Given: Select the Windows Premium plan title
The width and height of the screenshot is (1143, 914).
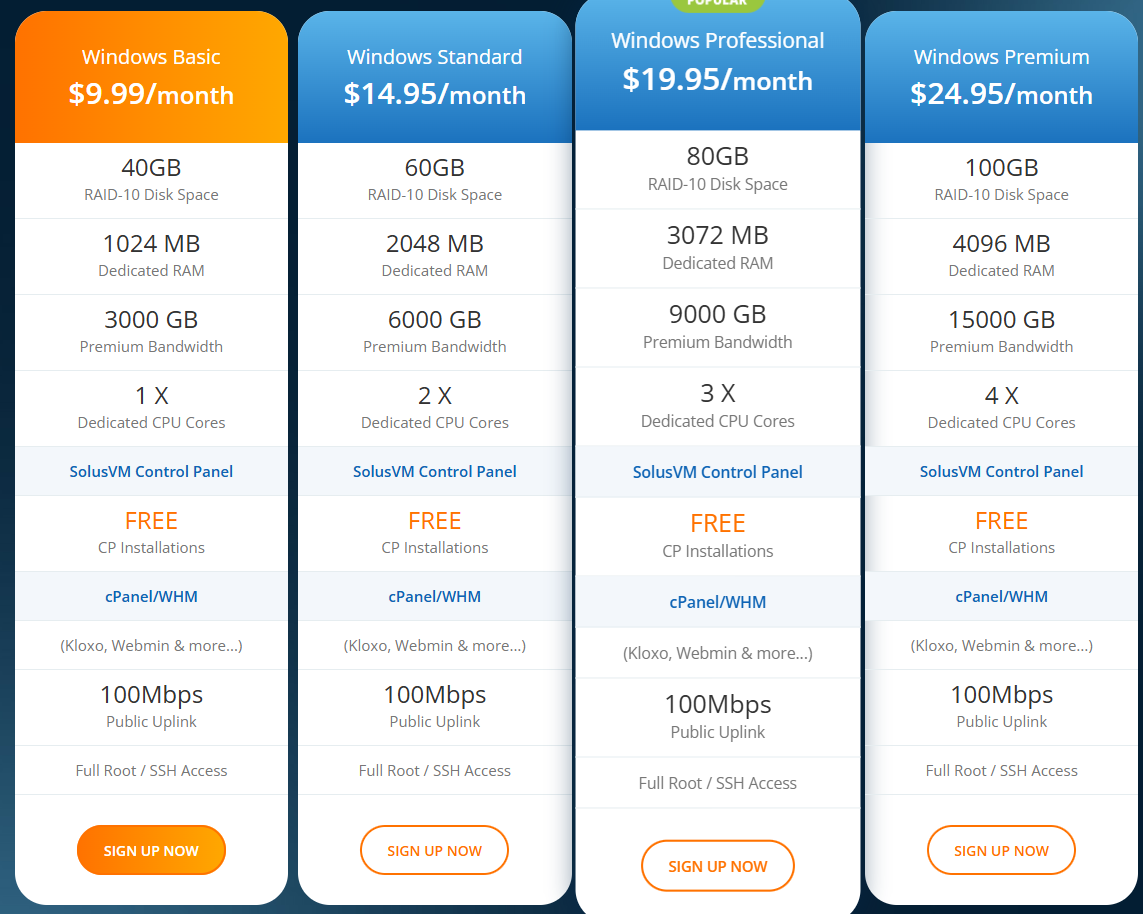Looking at the screenshot, I should 1002,57.
